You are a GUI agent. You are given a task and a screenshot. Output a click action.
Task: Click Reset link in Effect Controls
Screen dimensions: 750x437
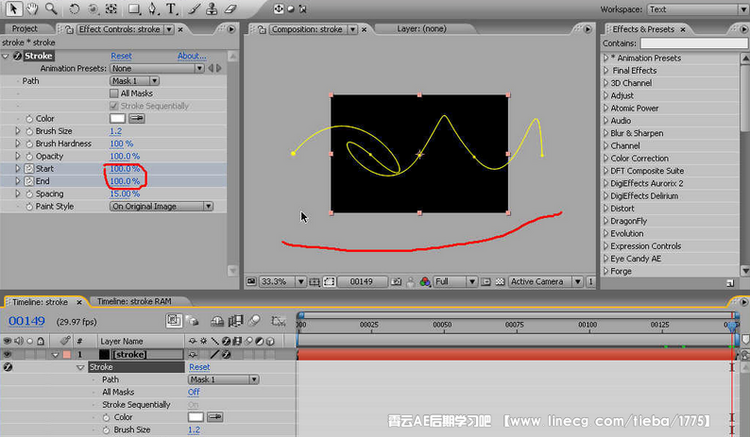(x=121, y=56)
